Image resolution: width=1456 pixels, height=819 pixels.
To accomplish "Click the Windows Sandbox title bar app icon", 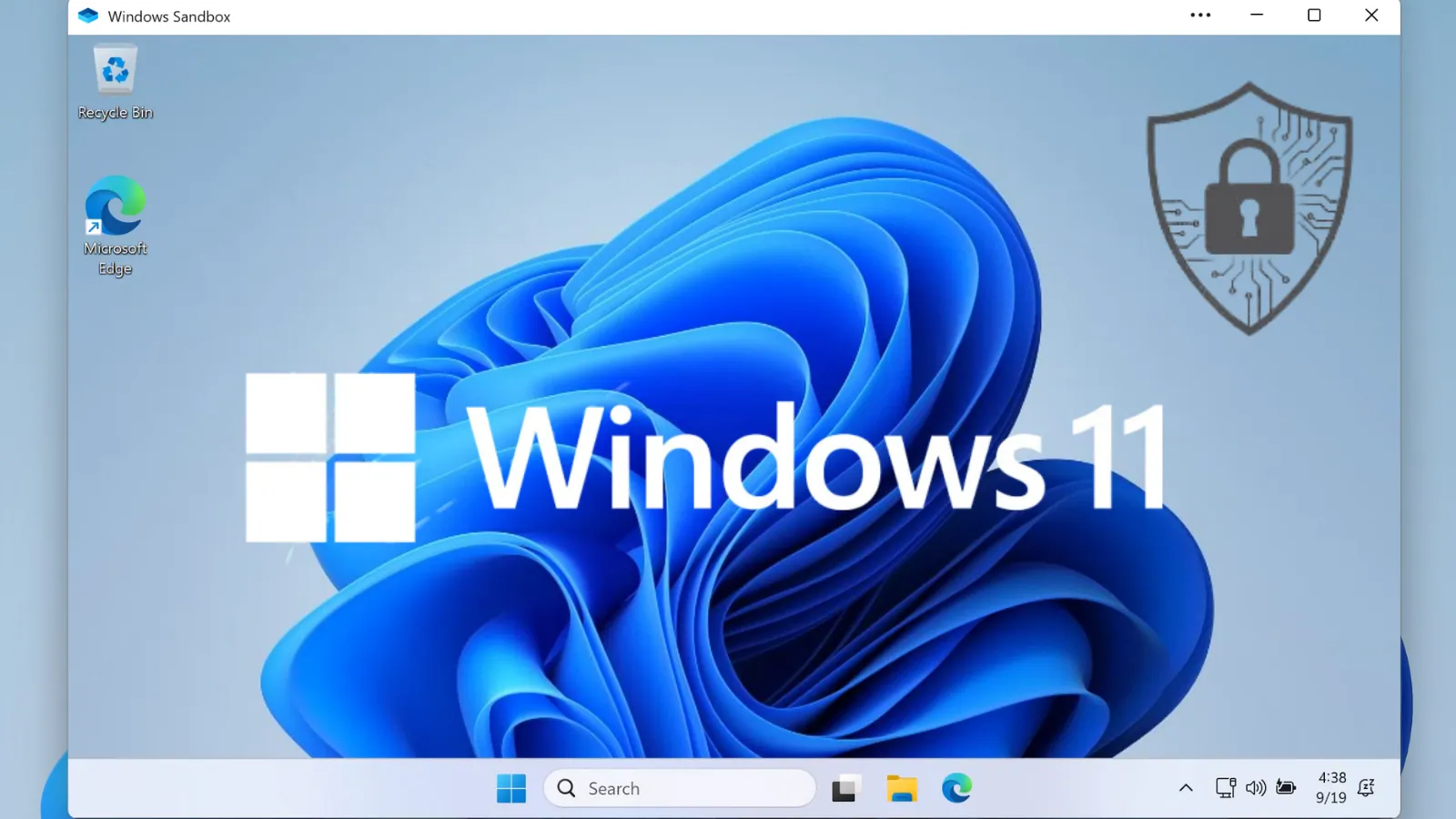I will coord(88,16).
